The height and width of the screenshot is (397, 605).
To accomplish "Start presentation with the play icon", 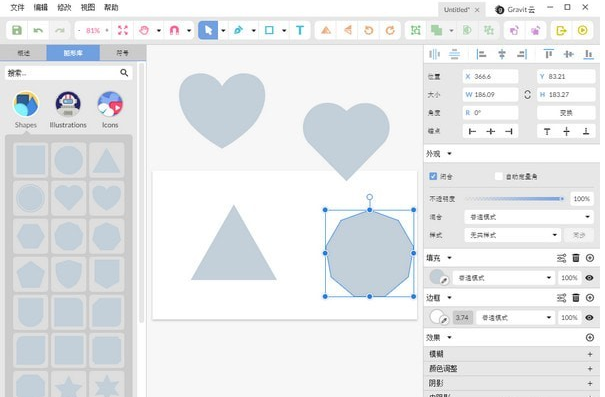I will (x=583, y=30).
